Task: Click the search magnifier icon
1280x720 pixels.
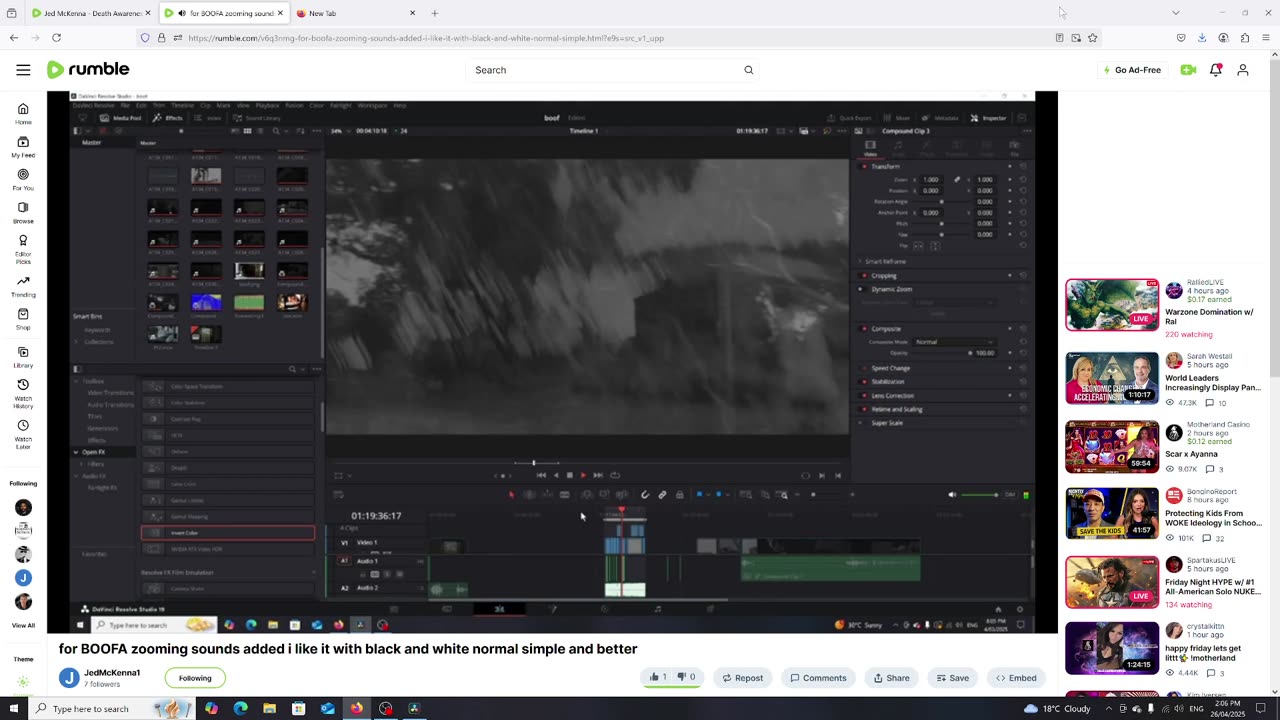Action: [748, 70]
